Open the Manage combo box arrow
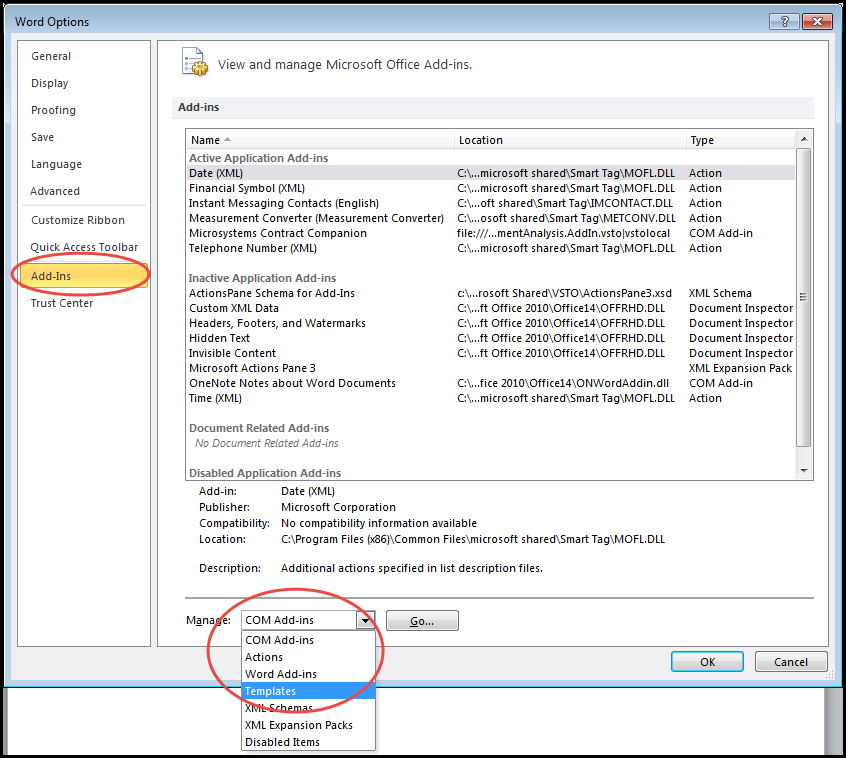Screen dimensions: 846x758 point(366,621)
